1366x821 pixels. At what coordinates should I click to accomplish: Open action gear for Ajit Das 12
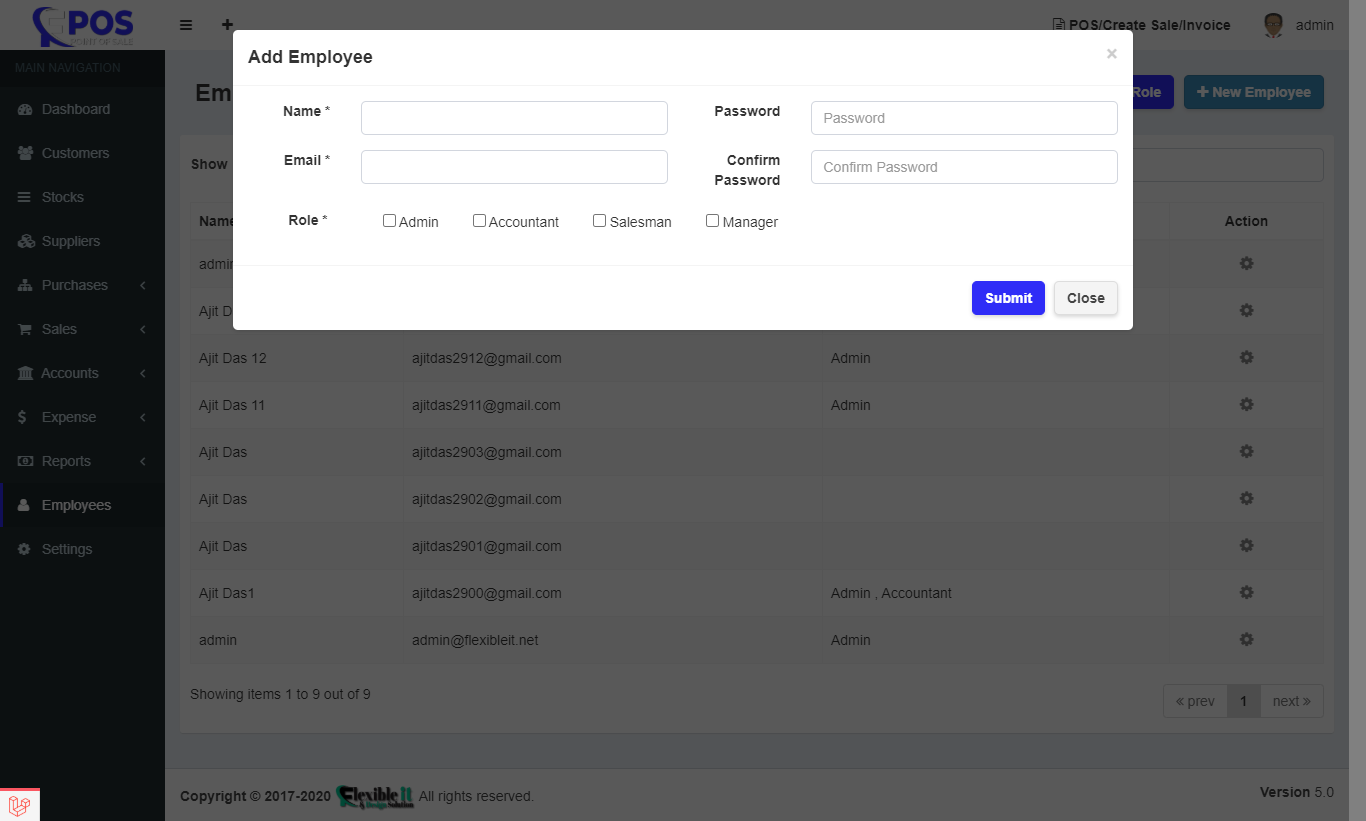(x=1246, y=357)
